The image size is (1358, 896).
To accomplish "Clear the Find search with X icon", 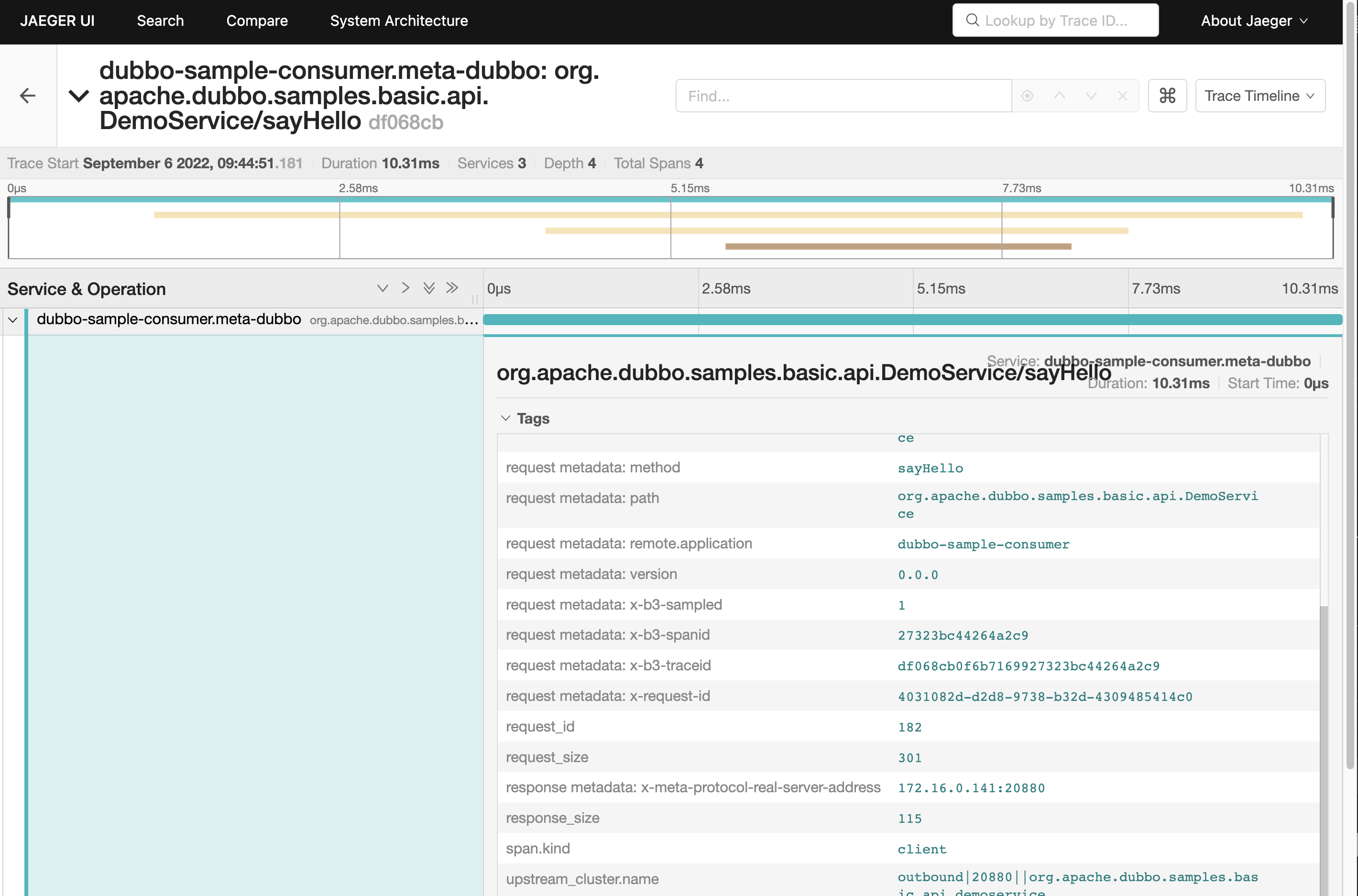I will point(1122,96).
